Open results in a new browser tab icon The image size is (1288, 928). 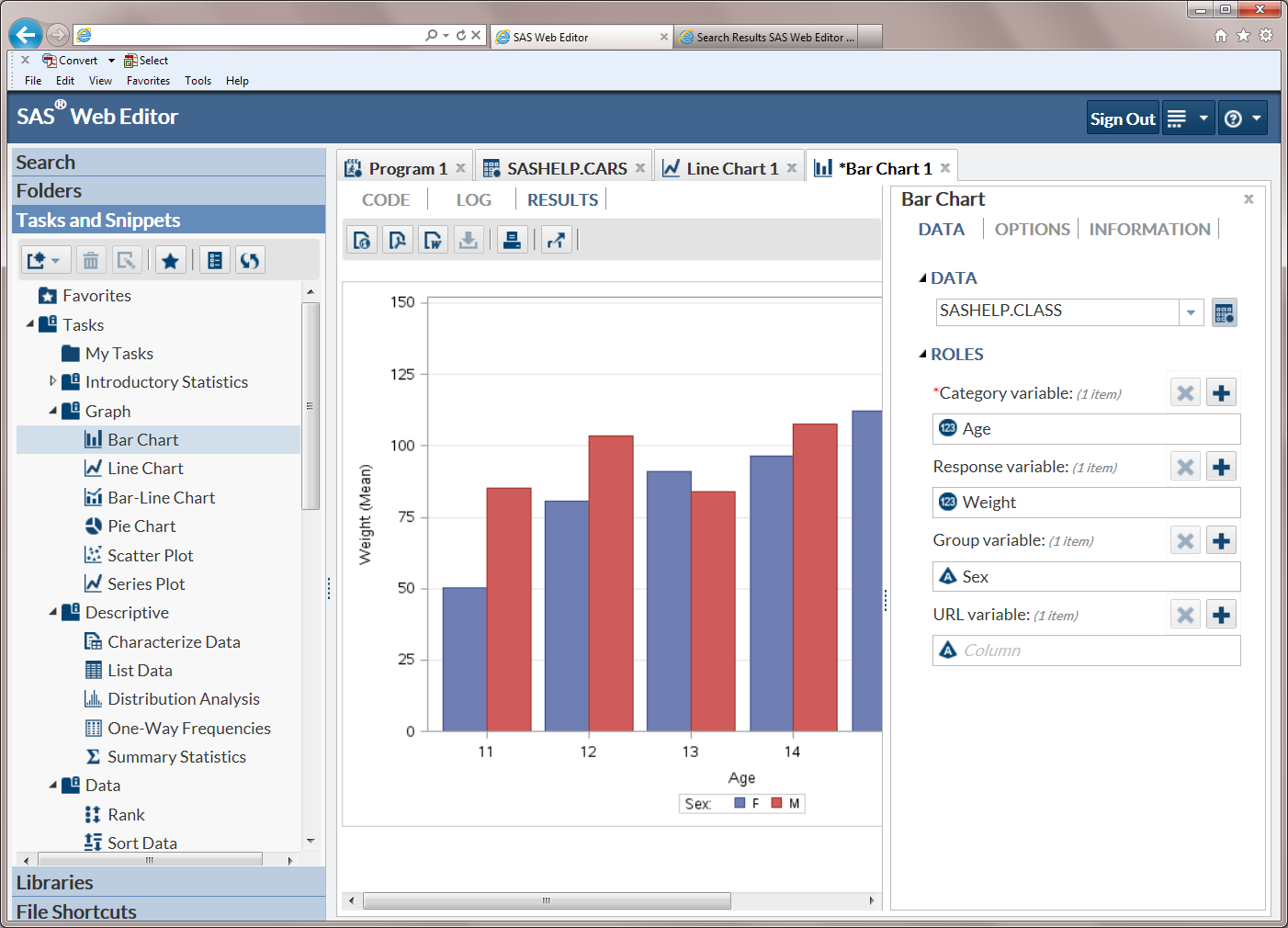pos(556,240)
